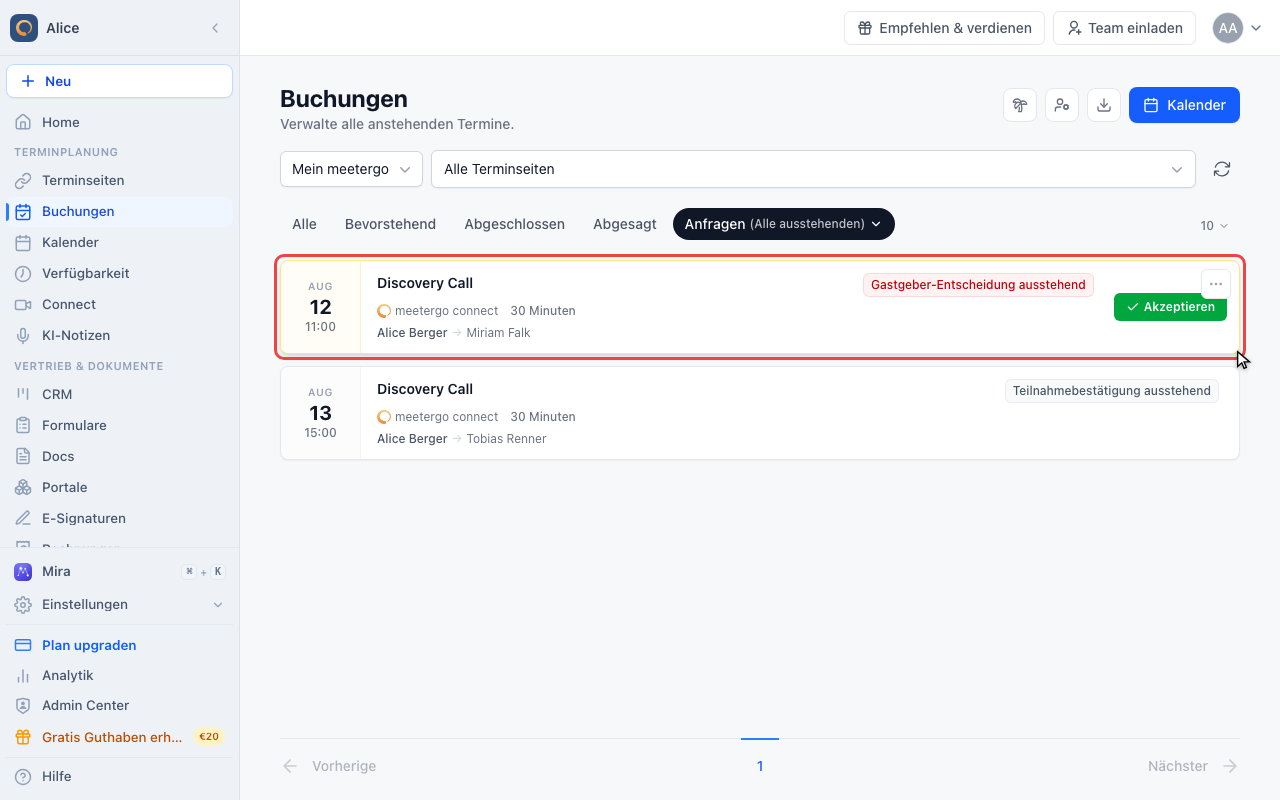Open the AA profile avatar menu
This screenshot has height=800, width=1280.
(1237, 28)
